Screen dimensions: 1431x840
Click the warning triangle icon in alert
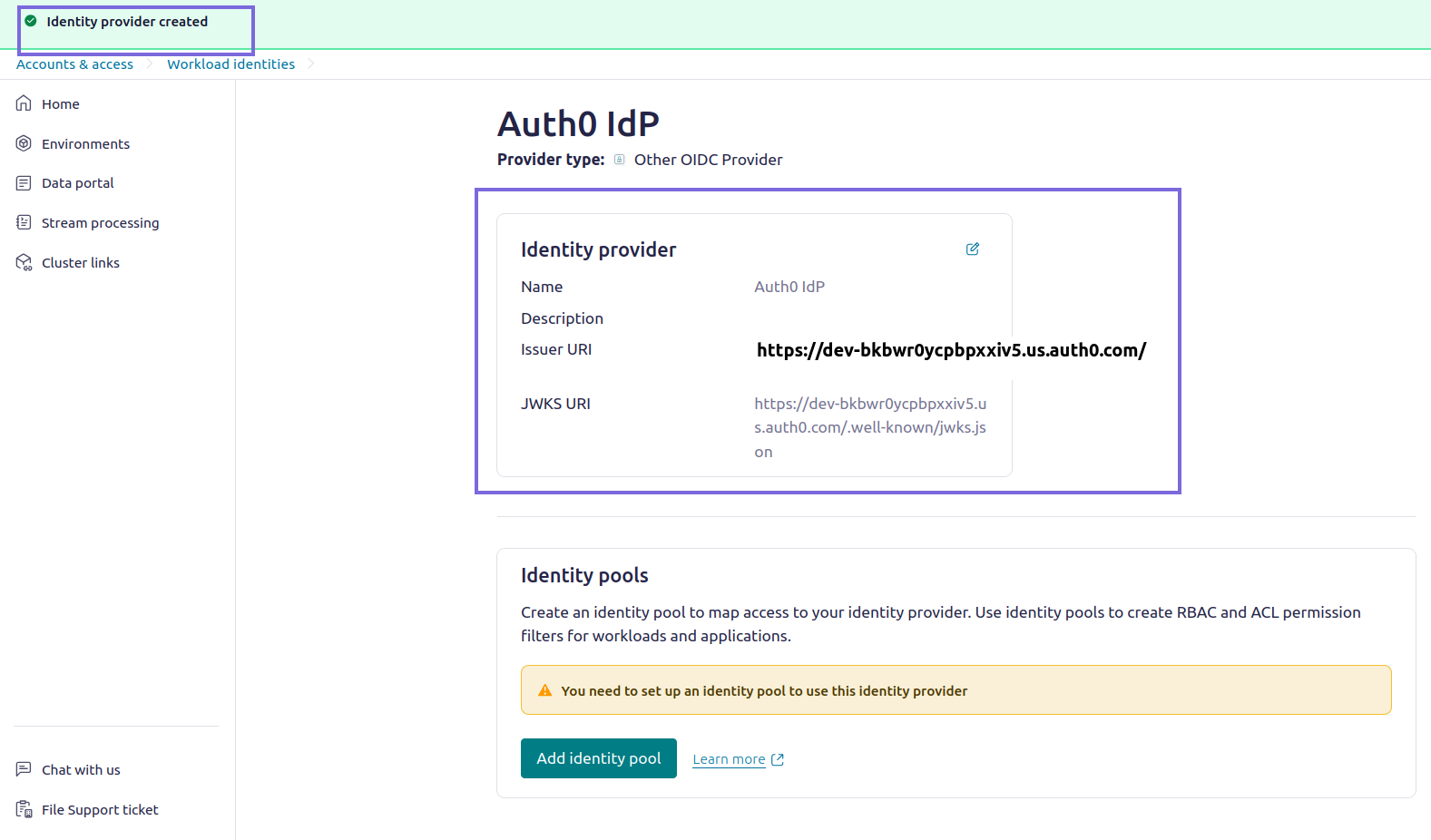coord(545,690)
